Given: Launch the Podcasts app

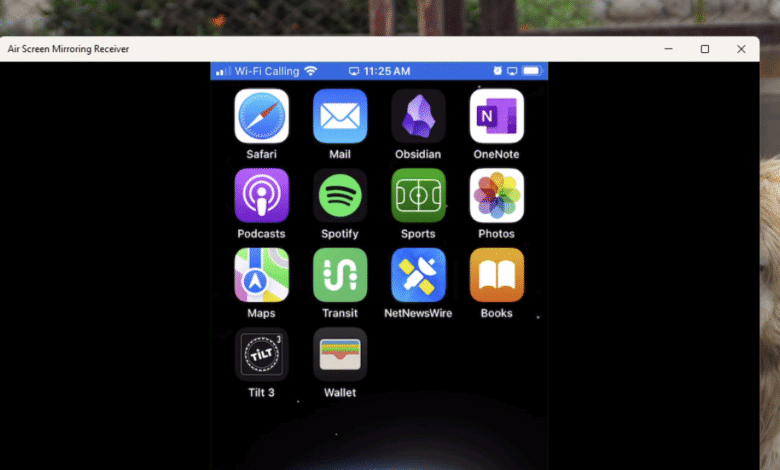Looking at the screenshot, I should 261,195.
